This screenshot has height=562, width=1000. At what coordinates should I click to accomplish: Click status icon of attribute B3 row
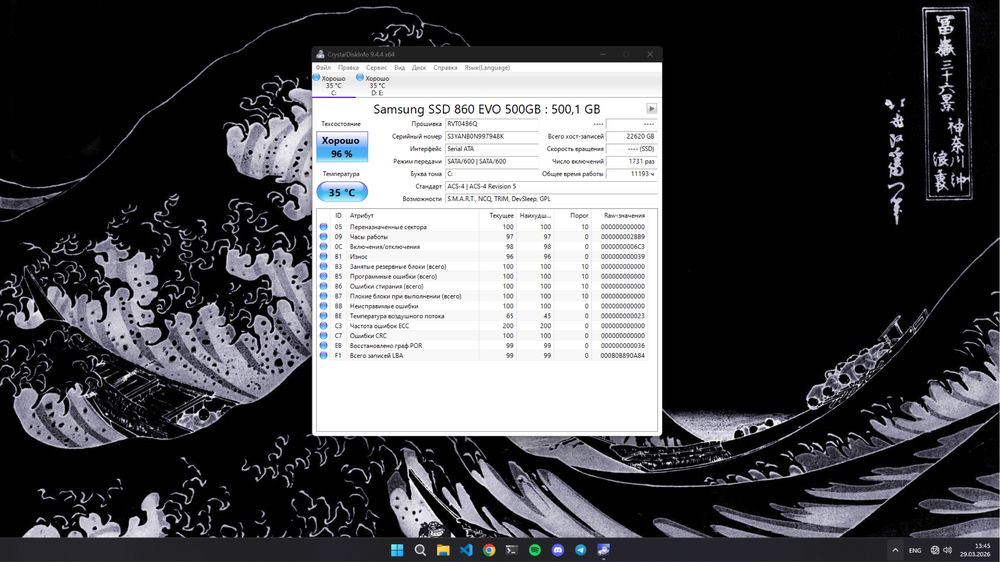(323, 267)
